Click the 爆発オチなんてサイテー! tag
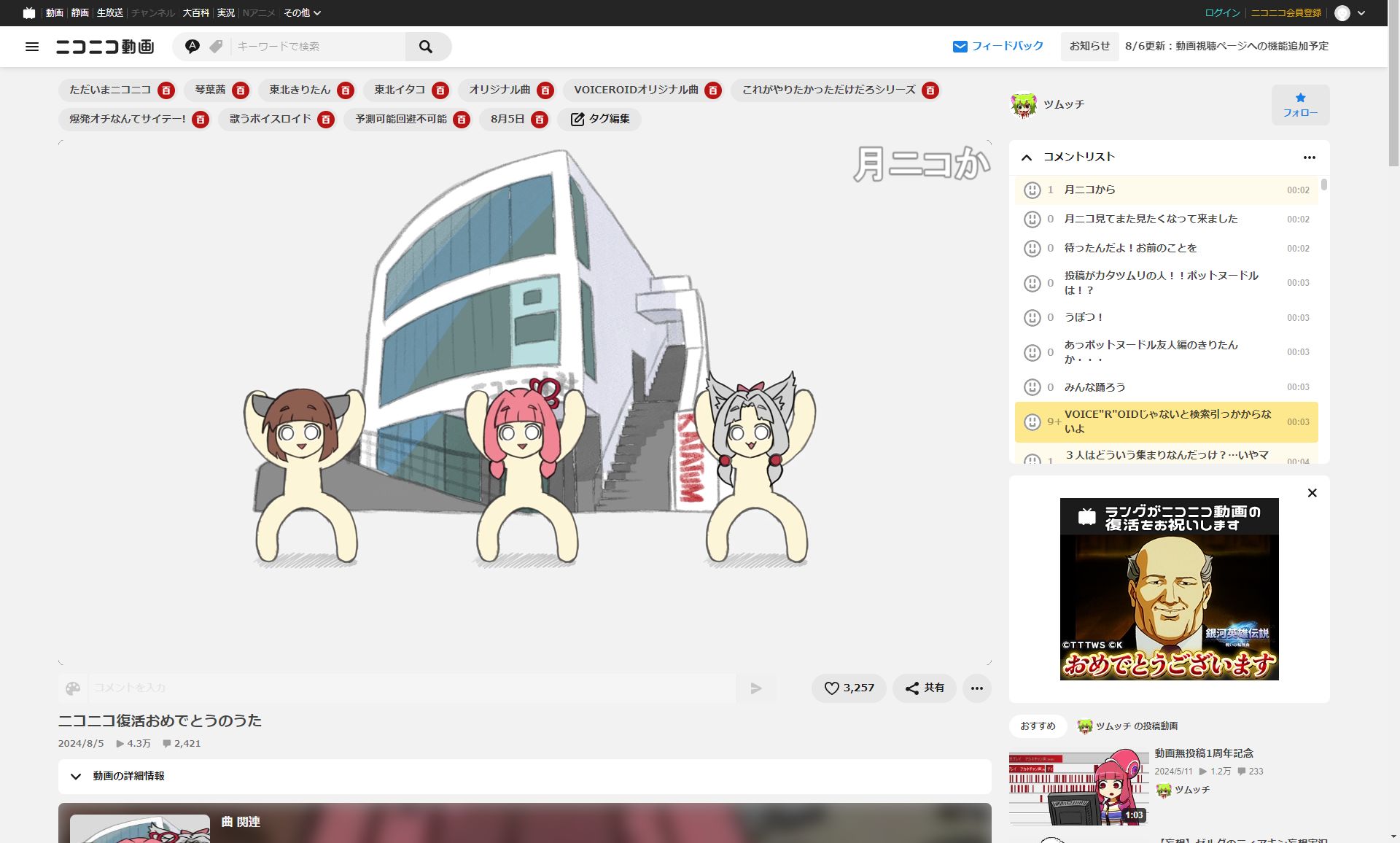This screenshot has width=1400, height=843. 128,120
